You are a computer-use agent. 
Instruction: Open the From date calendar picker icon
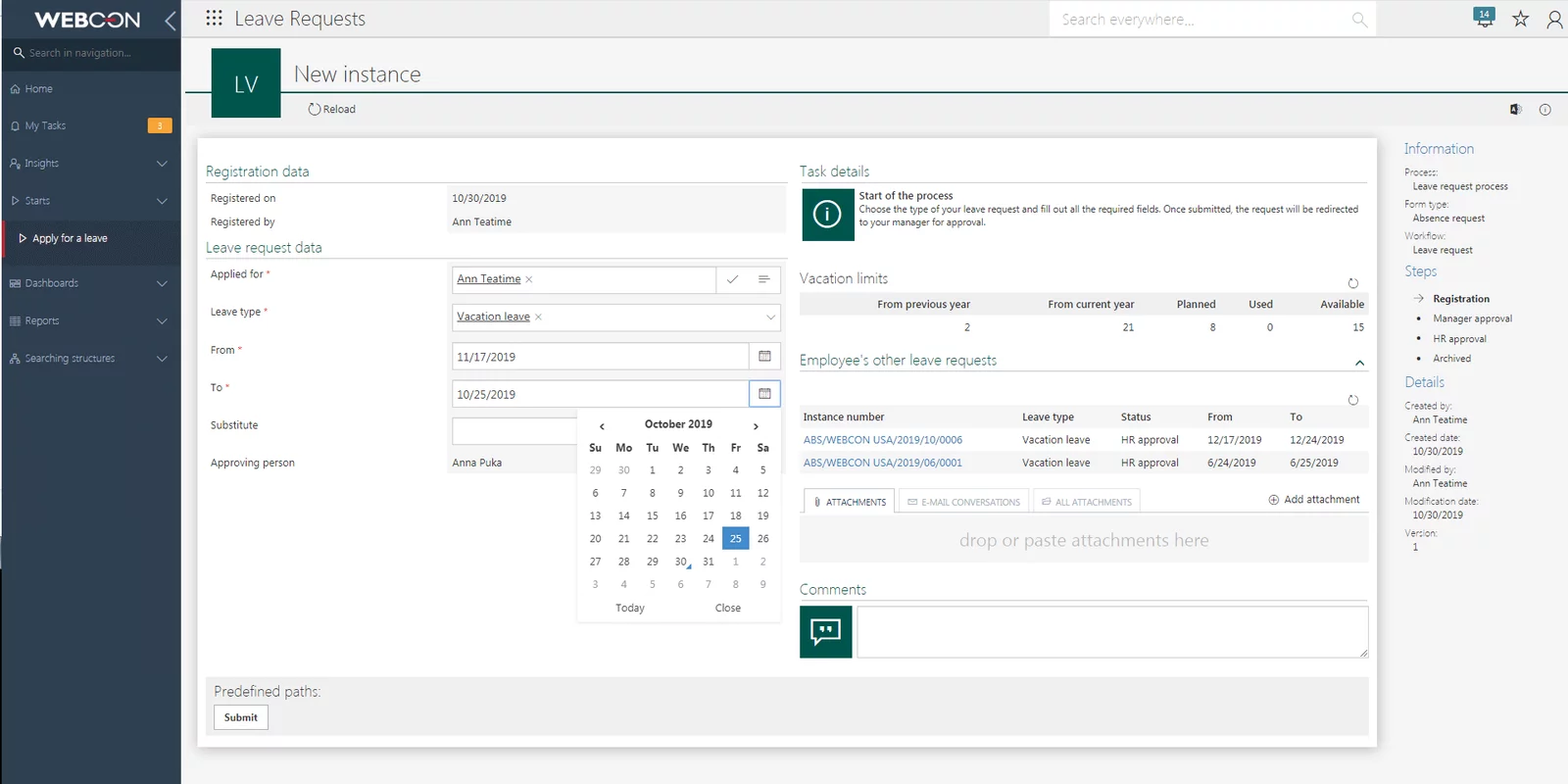(x=764, y=356)
